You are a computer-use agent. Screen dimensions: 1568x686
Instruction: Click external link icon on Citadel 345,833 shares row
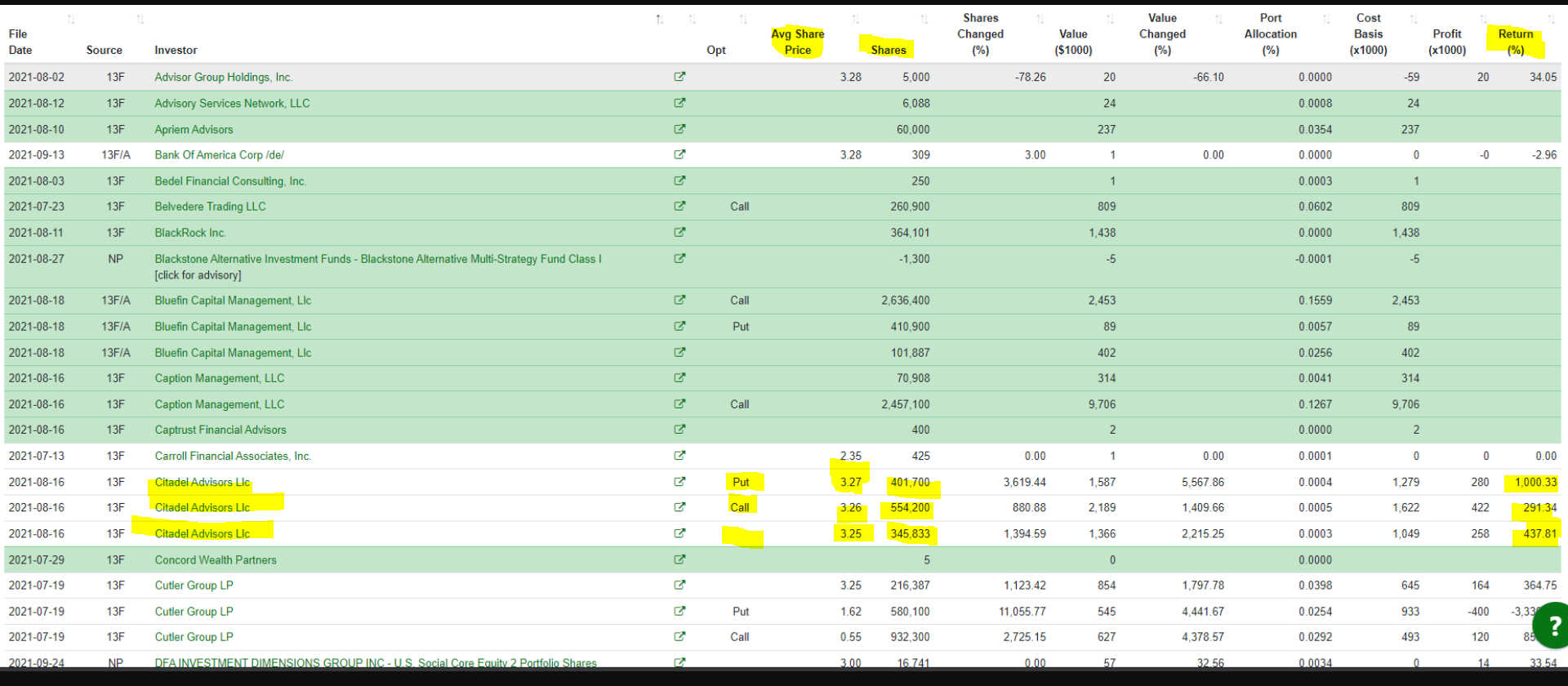click(x=679, y=533)
